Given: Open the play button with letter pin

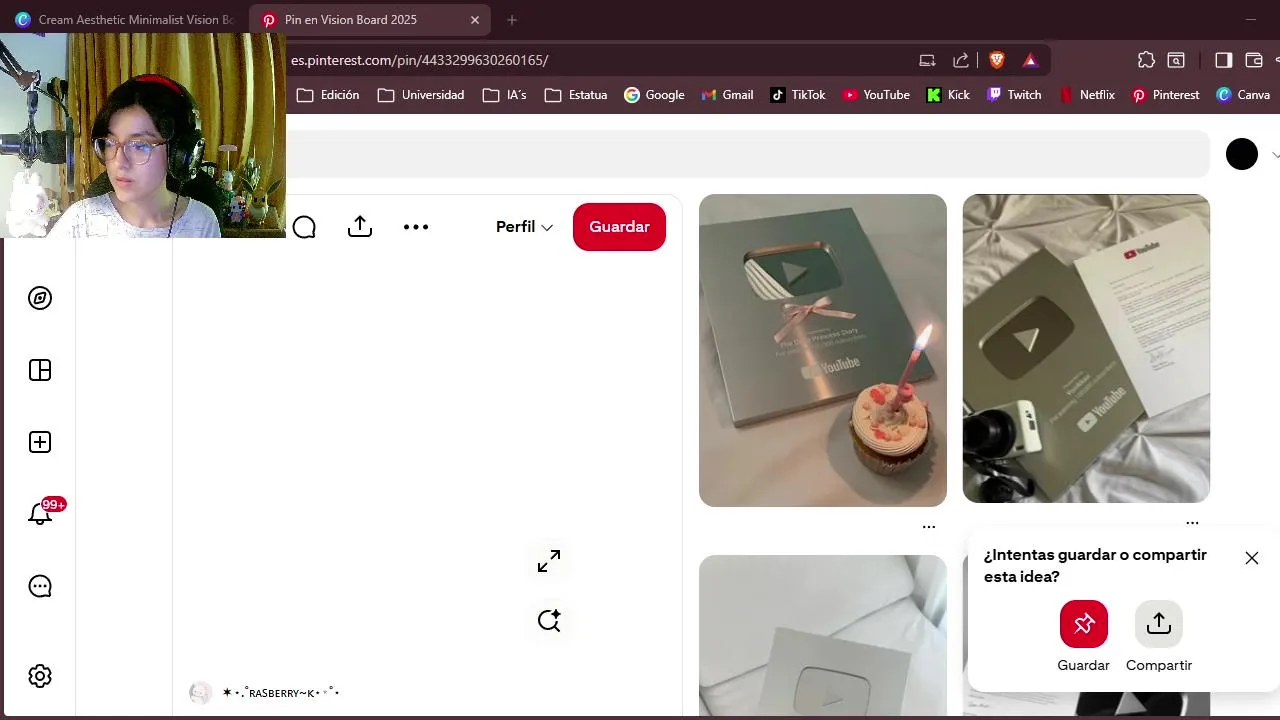Looking at the screenshot, I should point(1086,348).
